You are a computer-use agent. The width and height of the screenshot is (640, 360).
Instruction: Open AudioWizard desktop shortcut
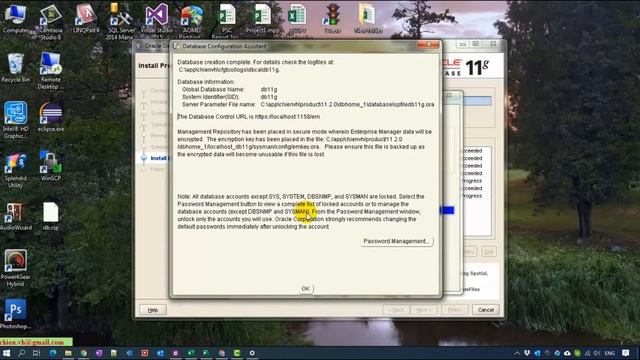click(16, 216)
